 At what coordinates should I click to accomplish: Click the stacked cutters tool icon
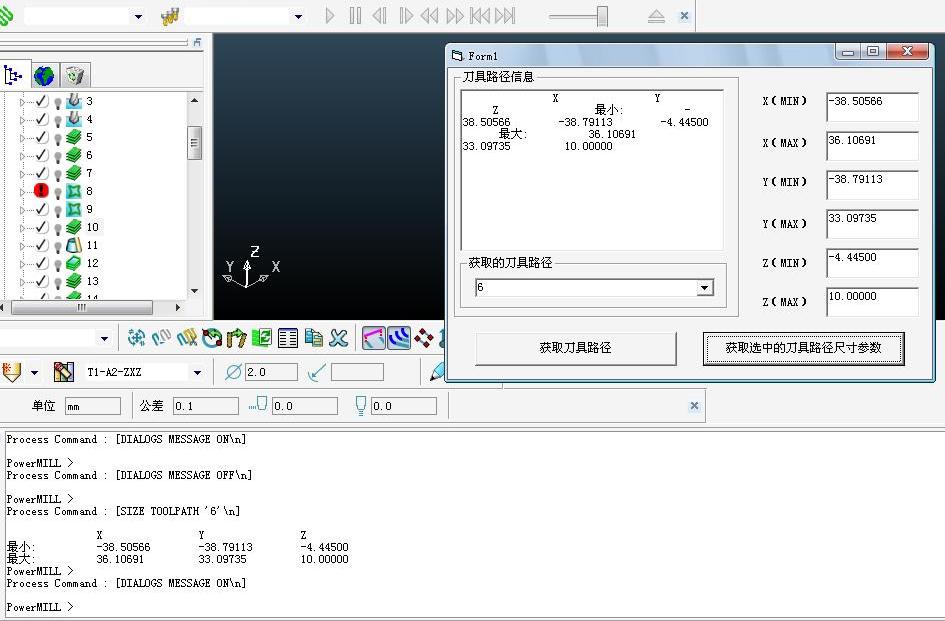(170, 16)
